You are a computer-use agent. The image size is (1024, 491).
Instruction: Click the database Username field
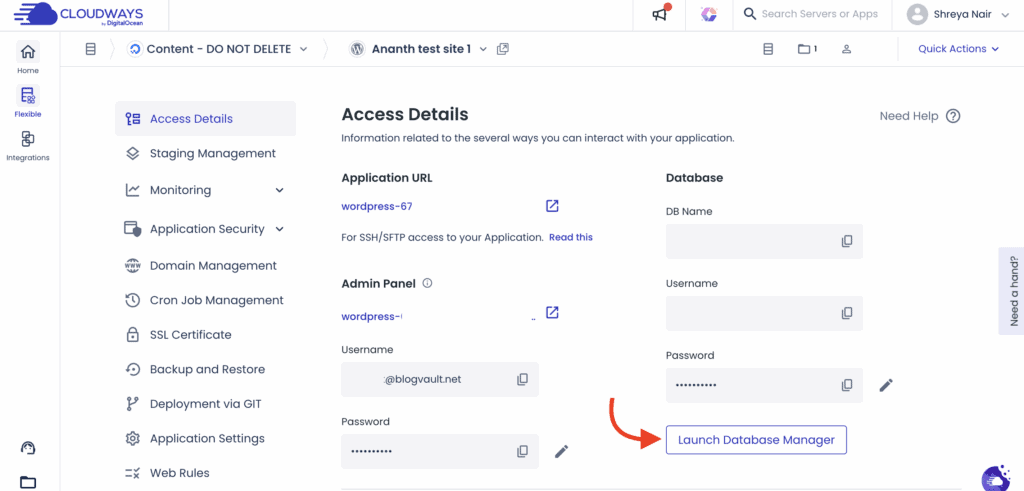click(764, 313)
